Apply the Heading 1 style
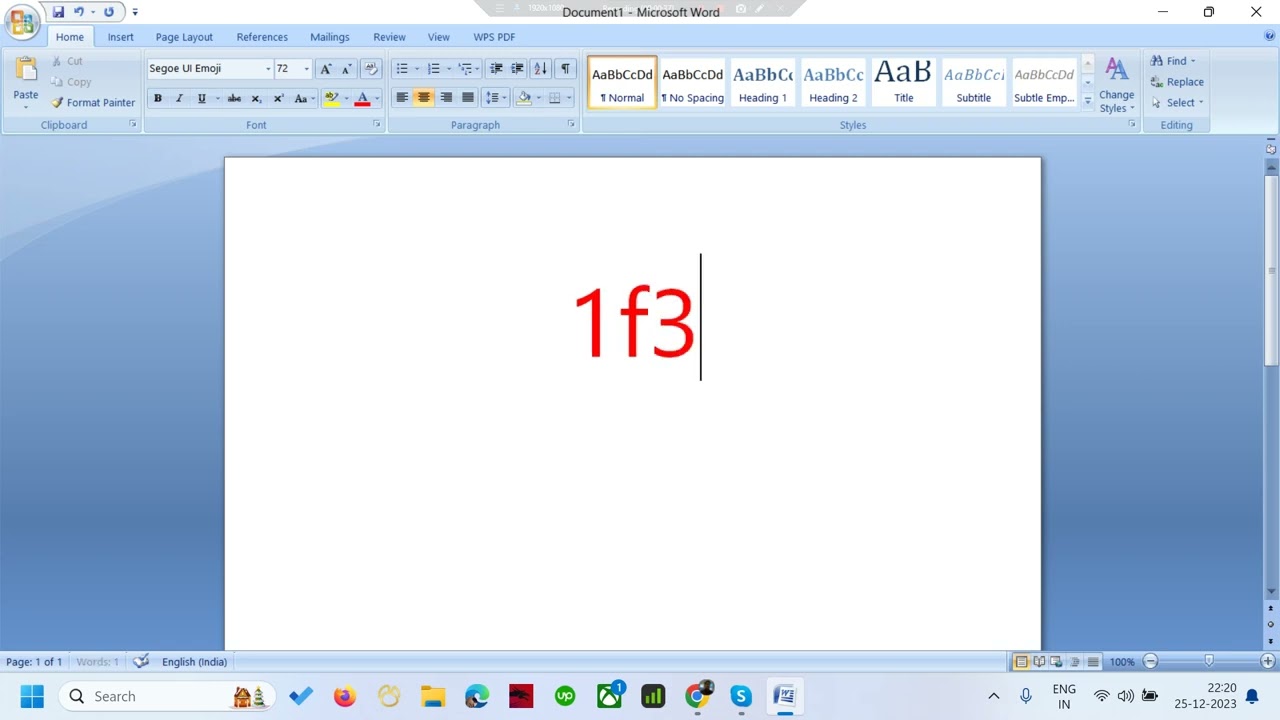The image size is (1280, 720). click(x=763, y=81)
